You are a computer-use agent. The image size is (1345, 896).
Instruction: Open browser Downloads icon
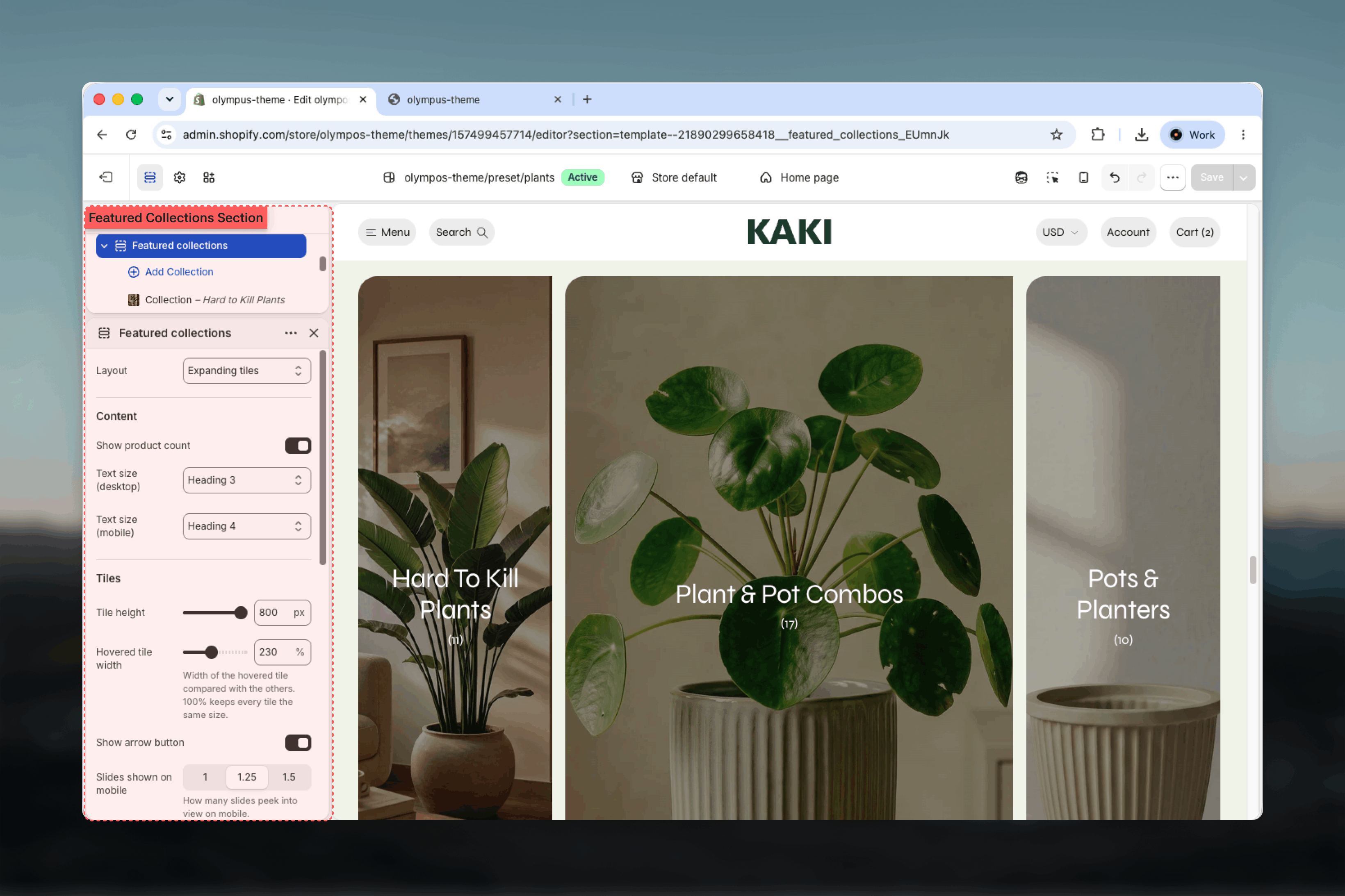[1142, 134]
